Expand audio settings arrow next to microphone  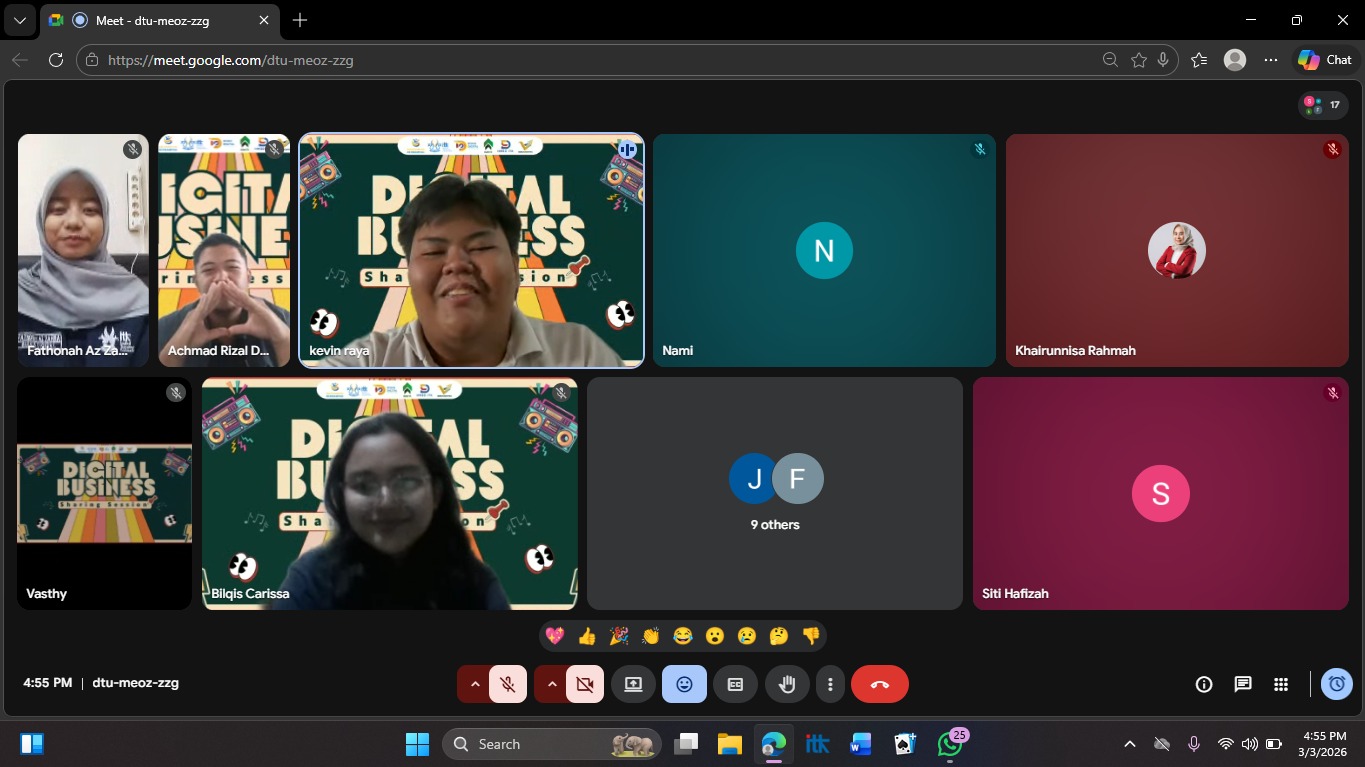point(475,684)
